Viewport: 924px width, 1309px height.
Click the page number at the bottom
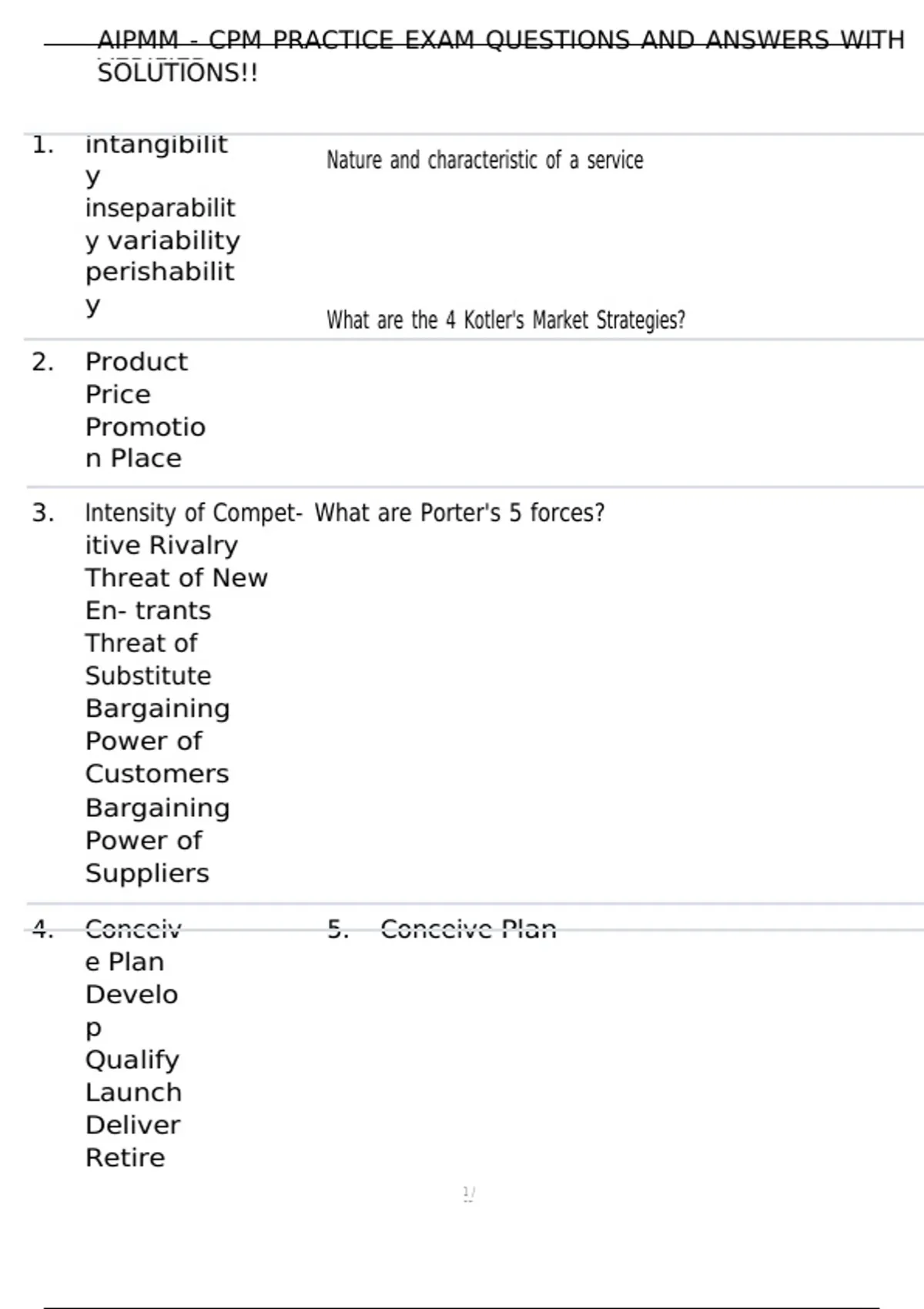468,1193
